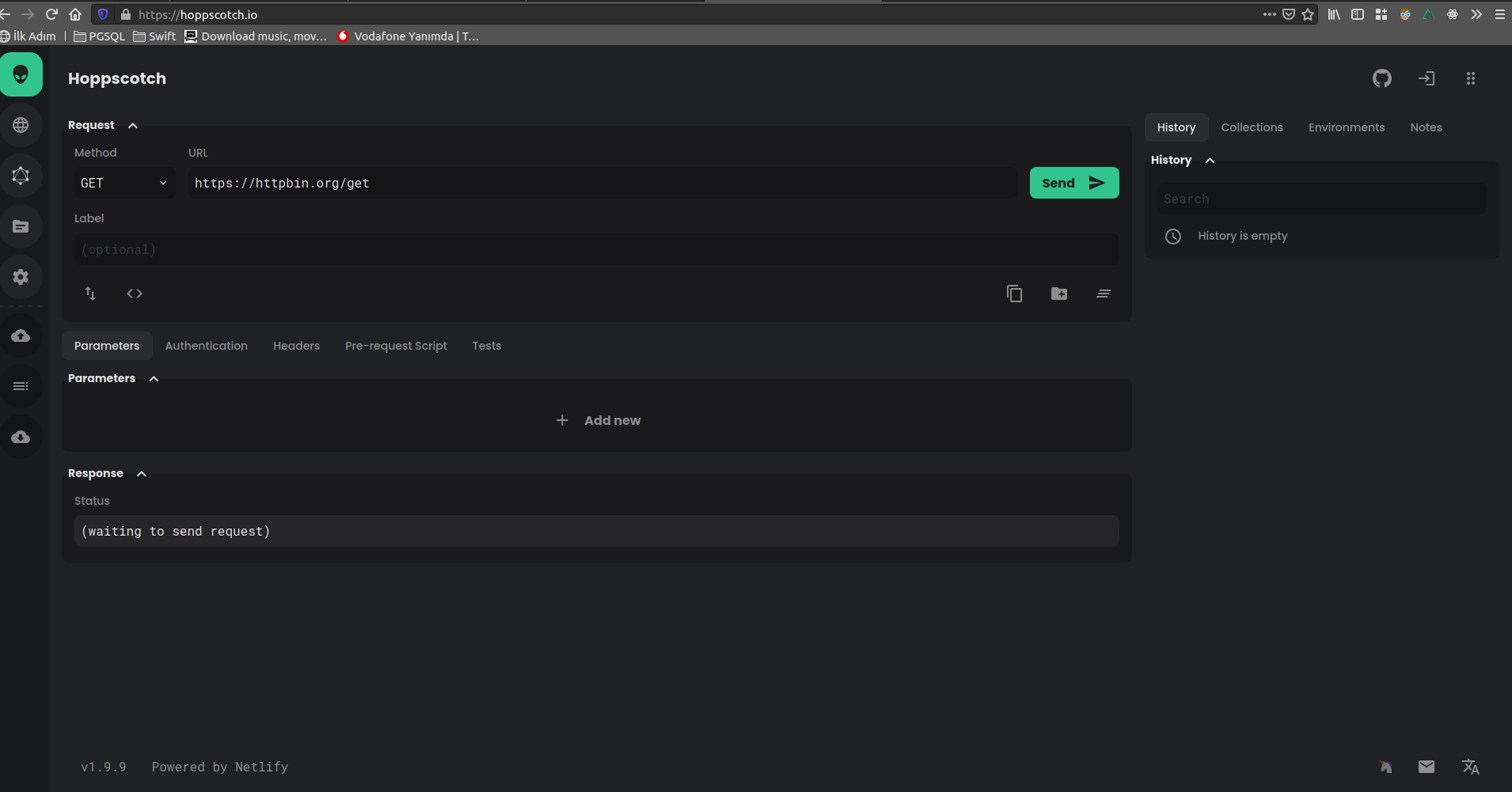Open the browser hamburger menu

(1500, 14)
